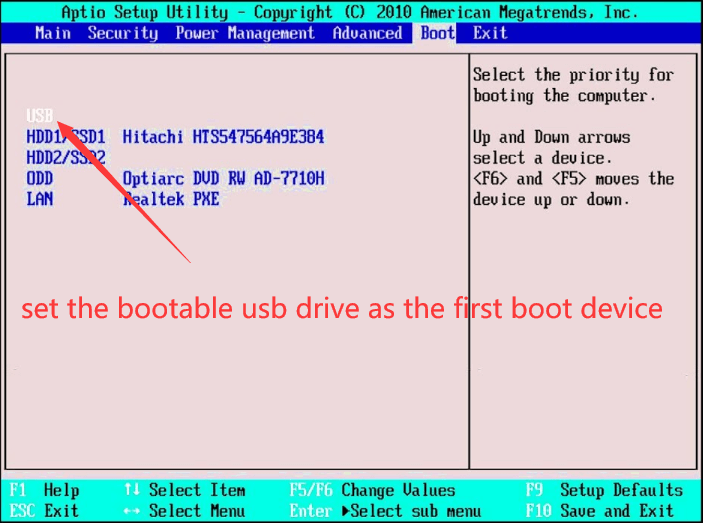Image resolution: width=703 pixels, height=523 pixels.
Task: Click the Hitachi HTS547564A9E384 drive name
Action: pos(223,137)
